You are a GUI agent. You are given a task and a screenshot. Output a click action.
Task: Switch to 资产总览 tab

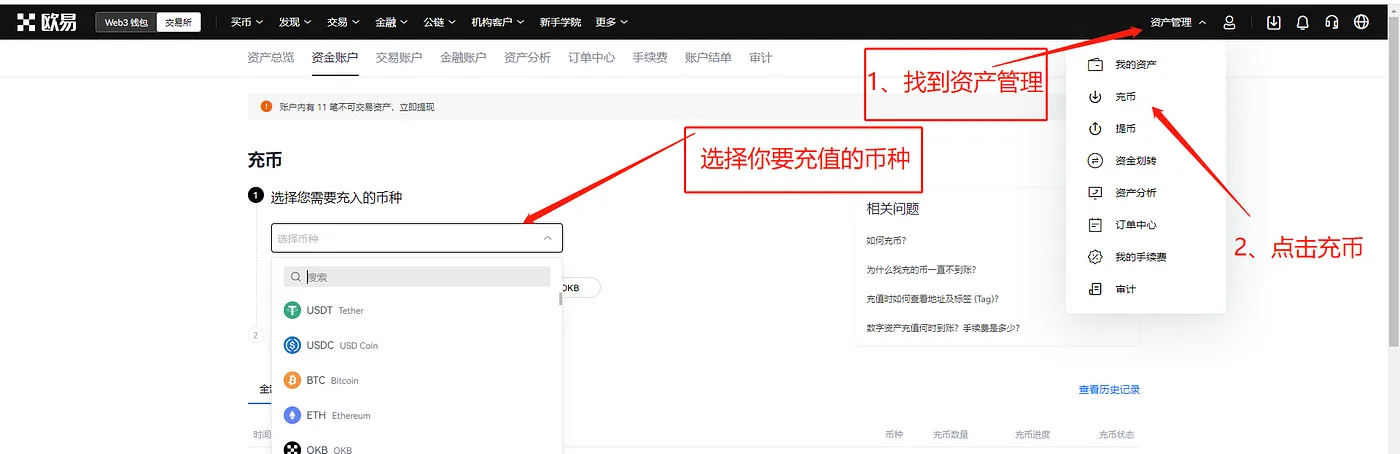tap(271, 58)
